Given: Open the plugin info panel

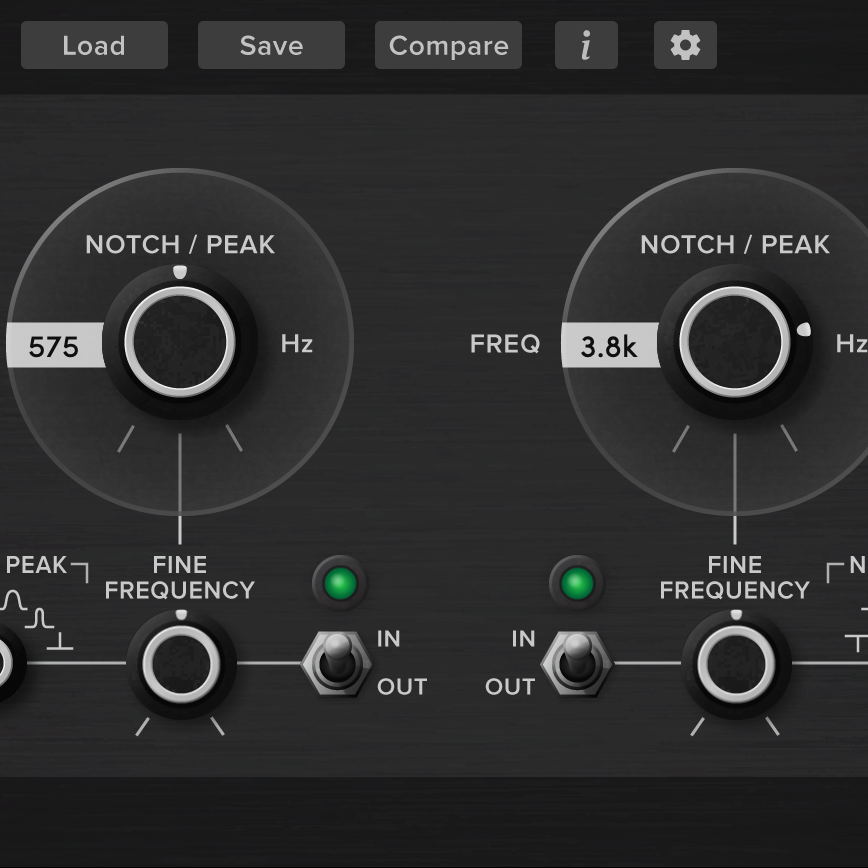Looking at the screenshot, I should [586, 45].
